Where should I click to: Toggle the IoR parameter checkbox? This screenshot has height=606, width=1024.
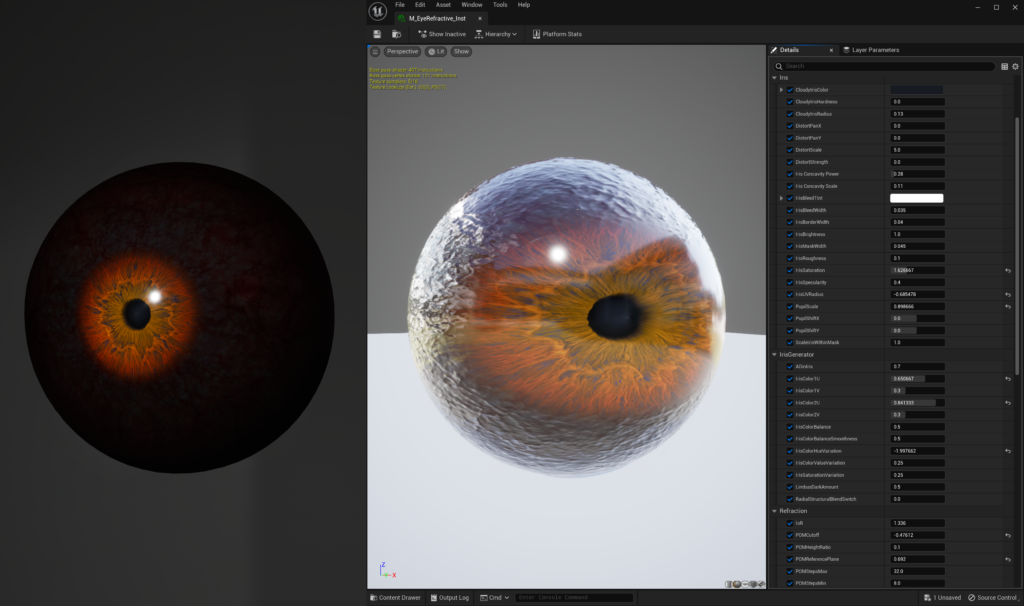pos(790,523)
